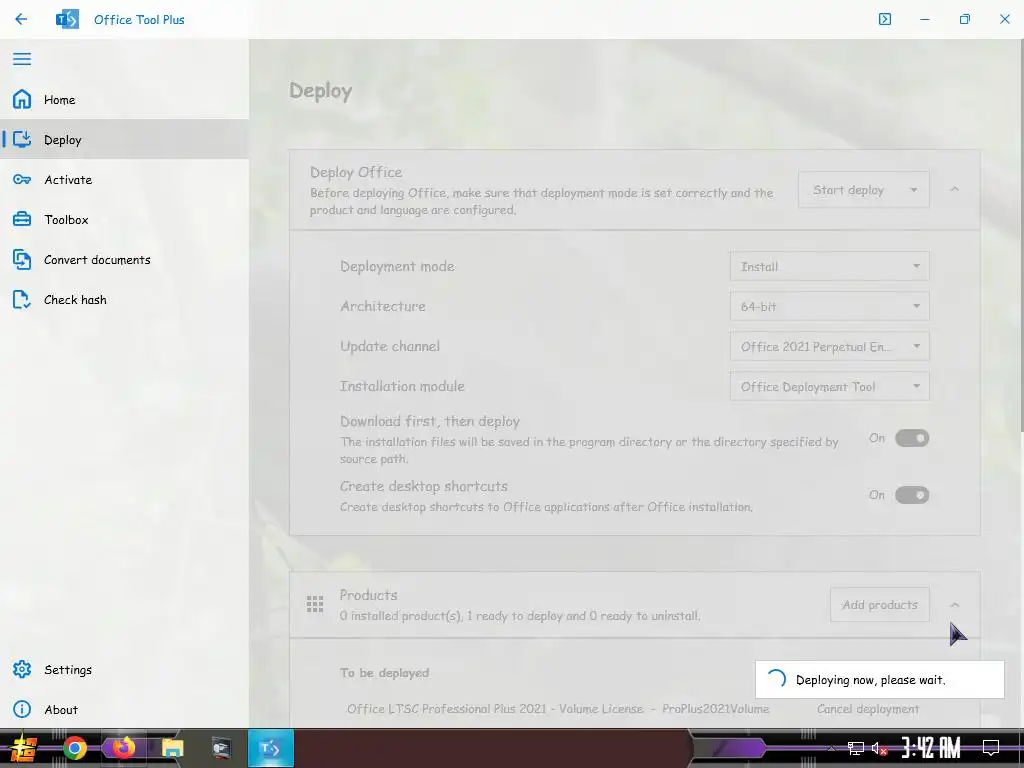The image size is (1024, 768).
Task: Open the Toolbox page label
Action: [66, 220]
